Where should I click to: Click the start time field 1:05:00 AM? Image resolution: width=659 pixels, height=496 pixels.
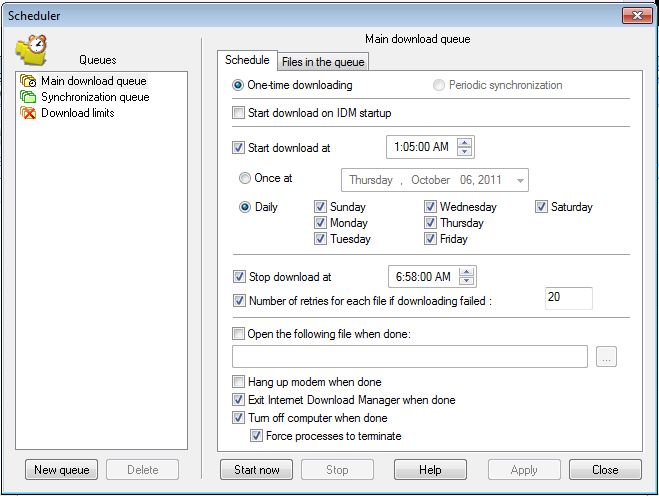[x=422, y=147]
